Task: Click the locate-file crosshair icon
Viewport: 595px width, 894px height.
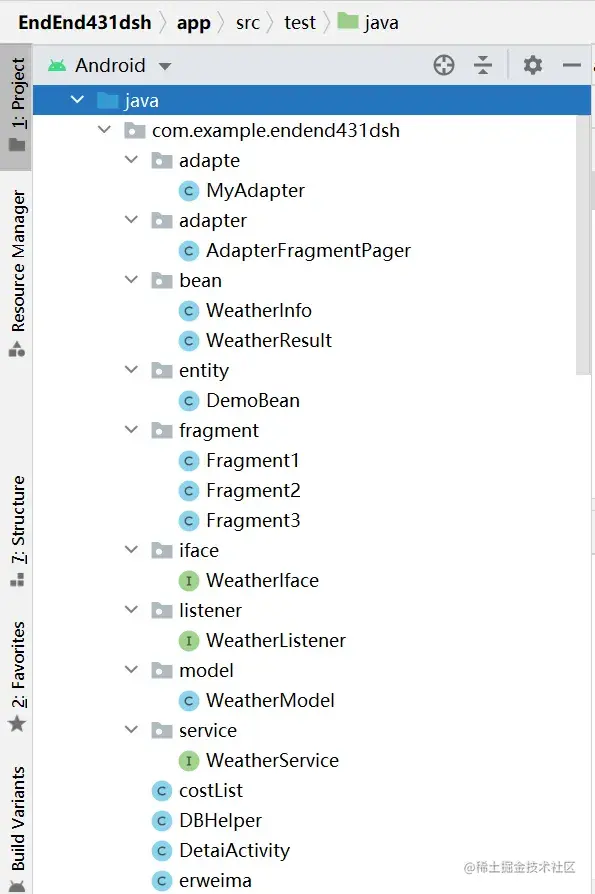Action: pos(443,65)
